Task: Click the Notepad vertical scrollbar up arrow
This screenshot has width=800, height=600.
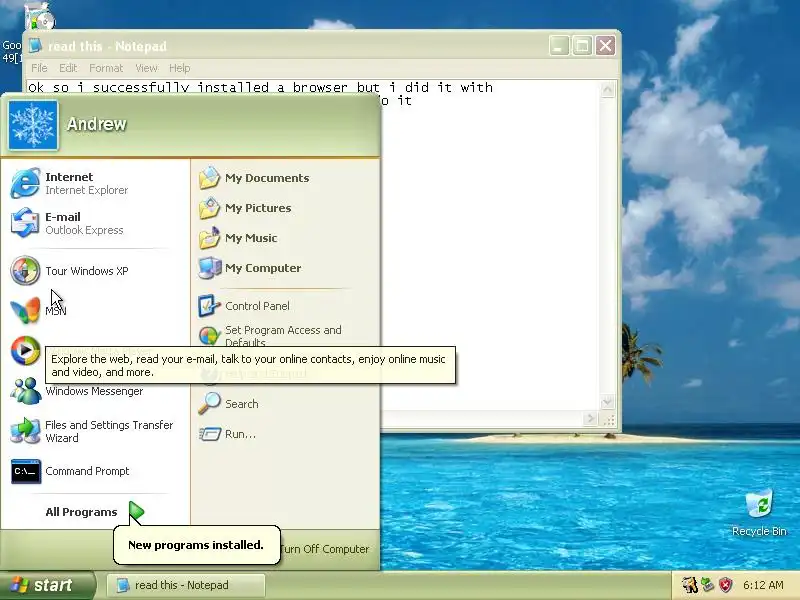Action: [607, 90]
